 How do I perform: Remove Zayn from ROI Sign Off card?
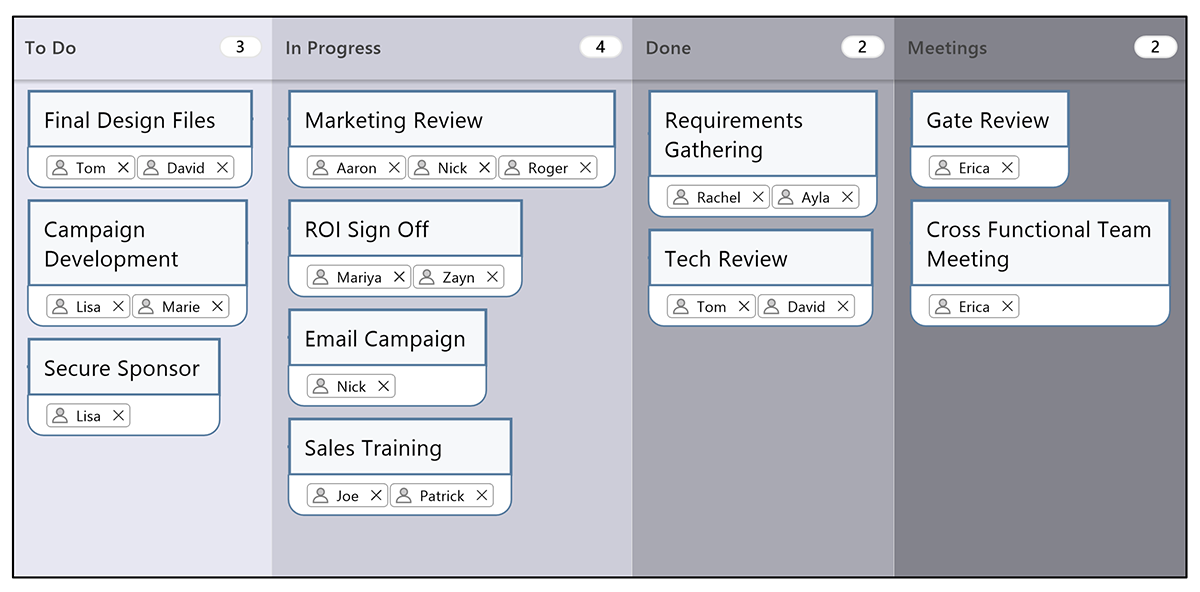(x=492, y=277)
